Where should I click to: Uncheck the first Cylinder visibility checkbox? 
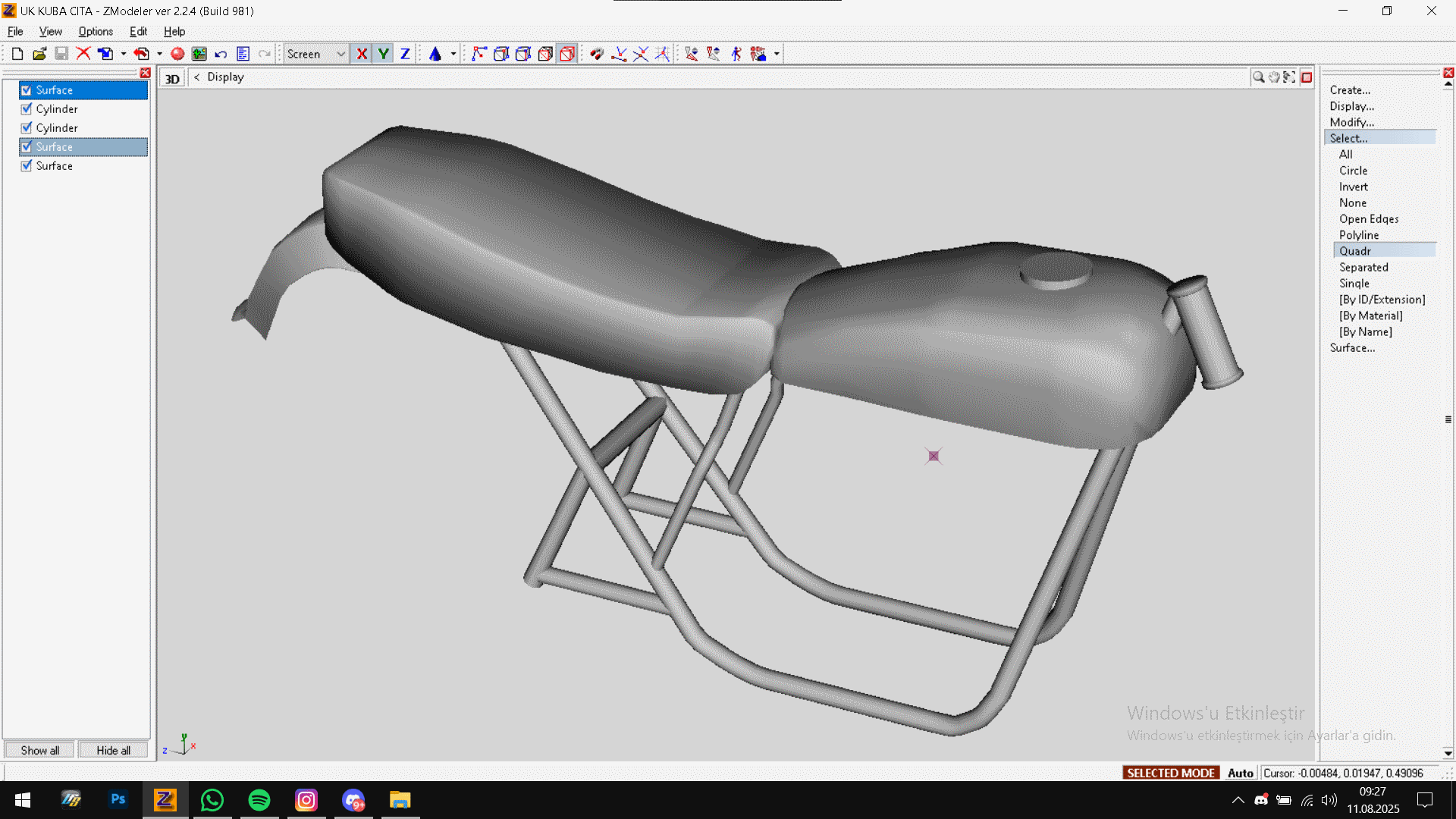(x=27, y=109)
